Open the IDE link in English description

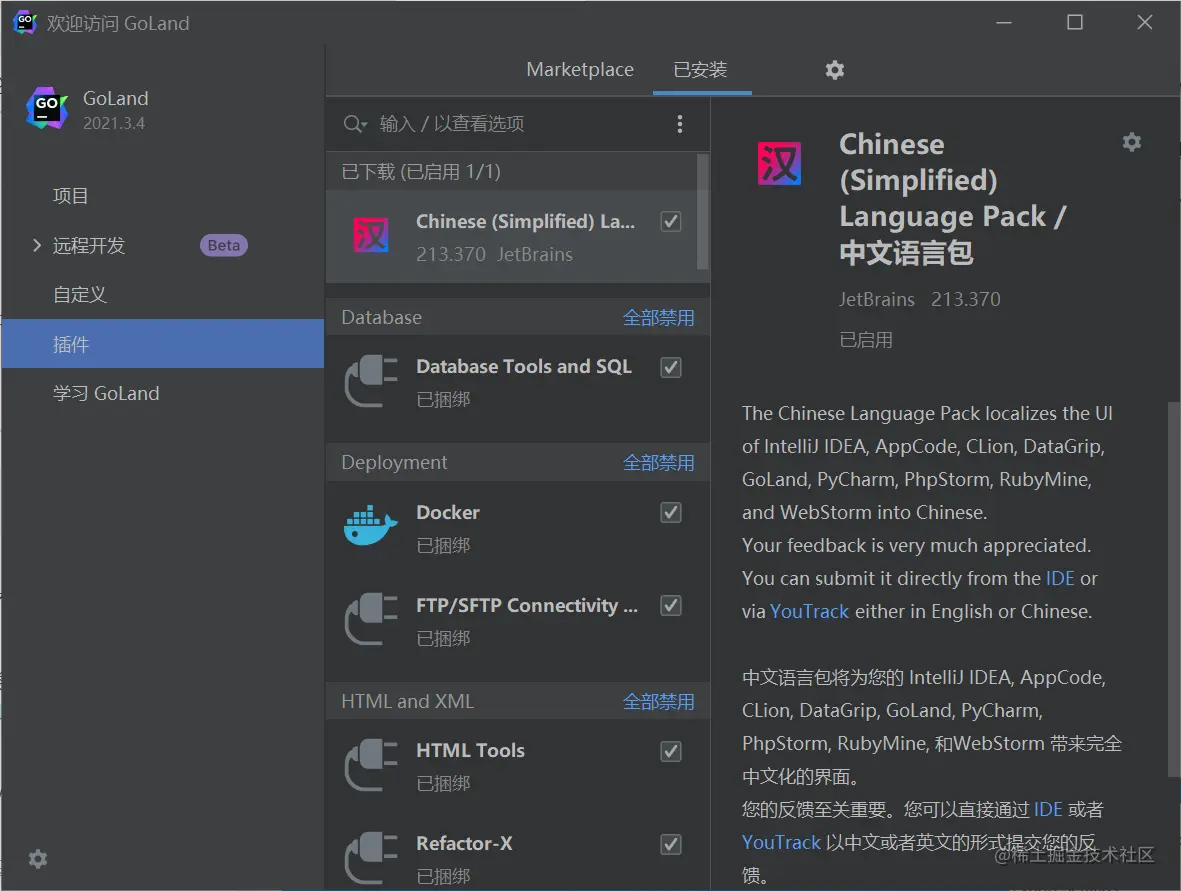coord(1060,578)
